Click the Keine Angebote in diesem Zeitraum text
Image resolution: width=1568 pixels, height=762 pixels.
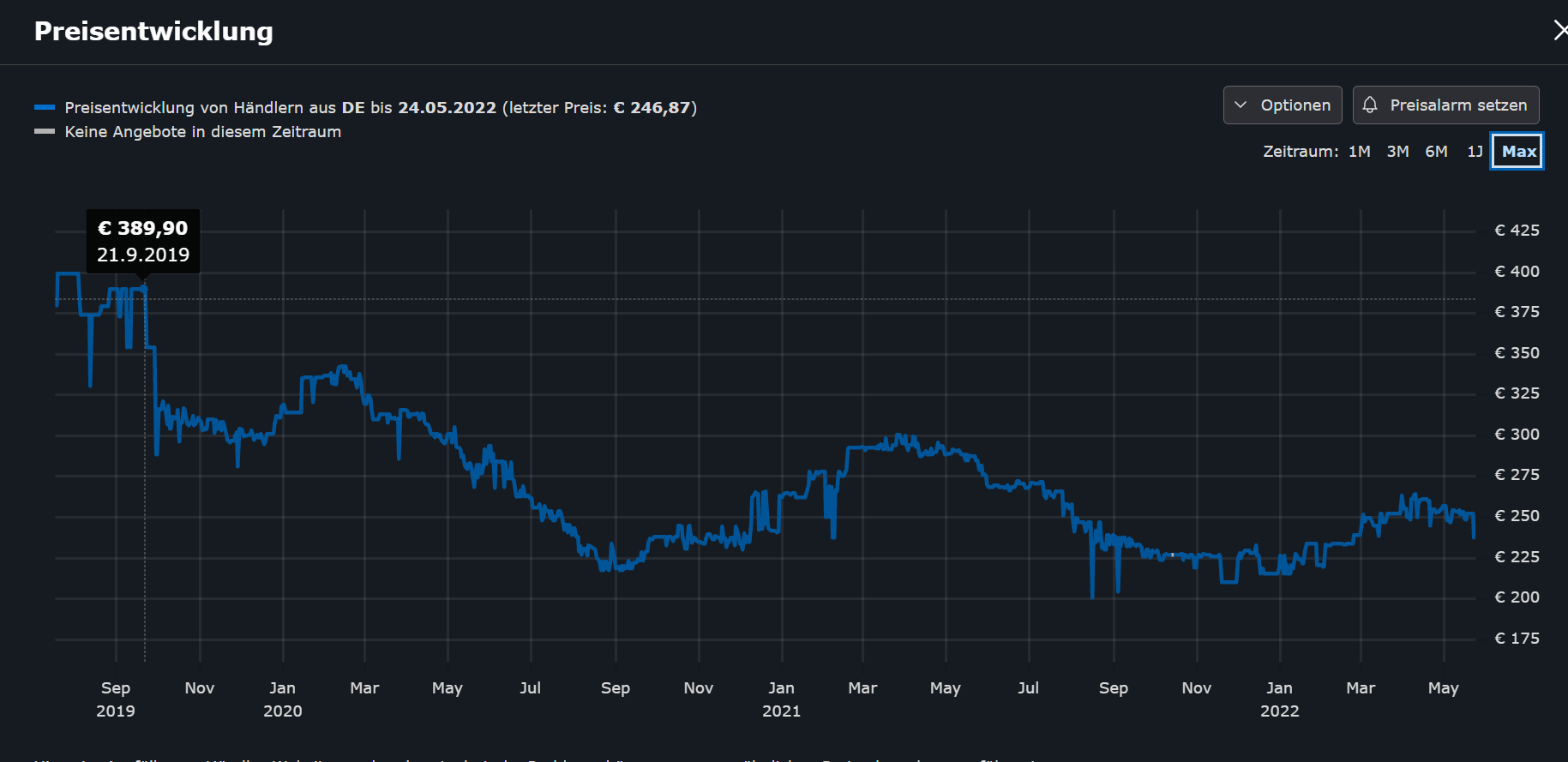(x=203, y=132)
